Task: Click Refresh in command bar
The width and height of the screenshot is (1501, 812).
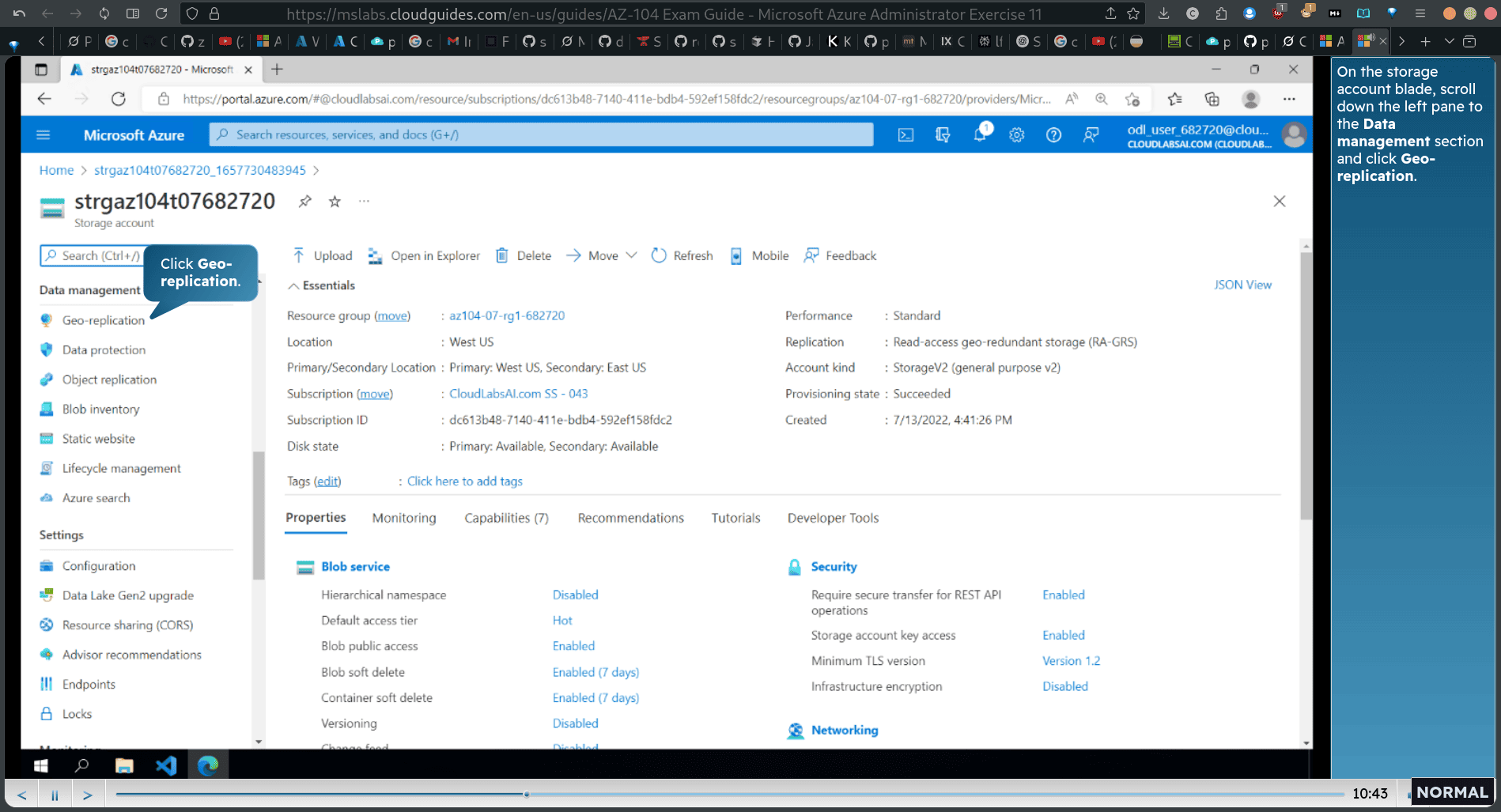Action: (682, 255)
